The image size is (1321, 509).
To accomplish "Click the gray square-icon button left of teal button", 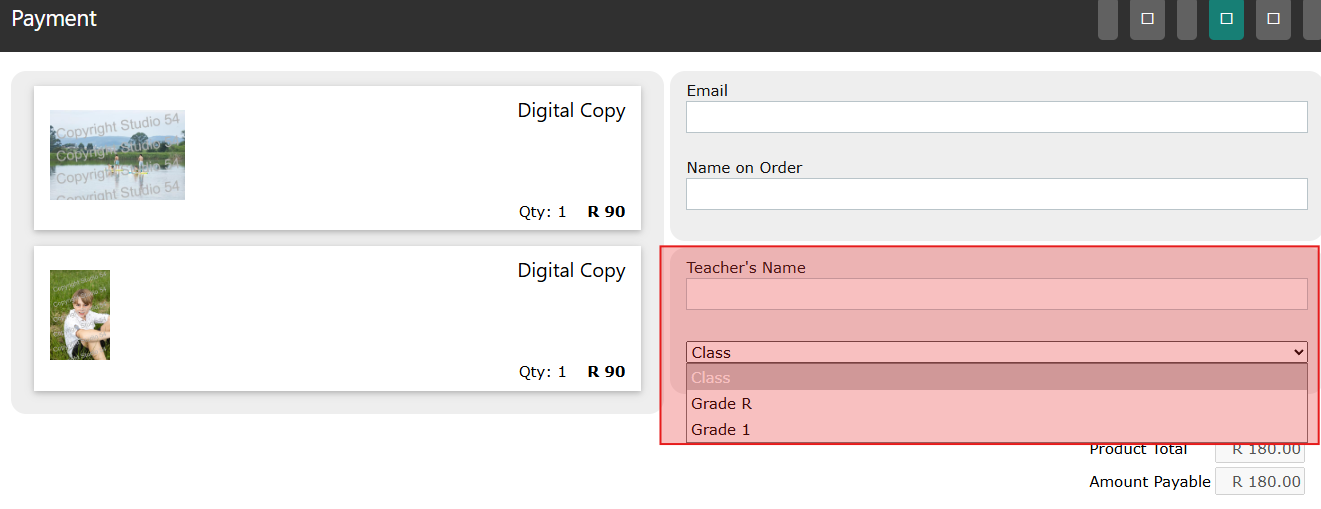I will tap(1147, 19).
